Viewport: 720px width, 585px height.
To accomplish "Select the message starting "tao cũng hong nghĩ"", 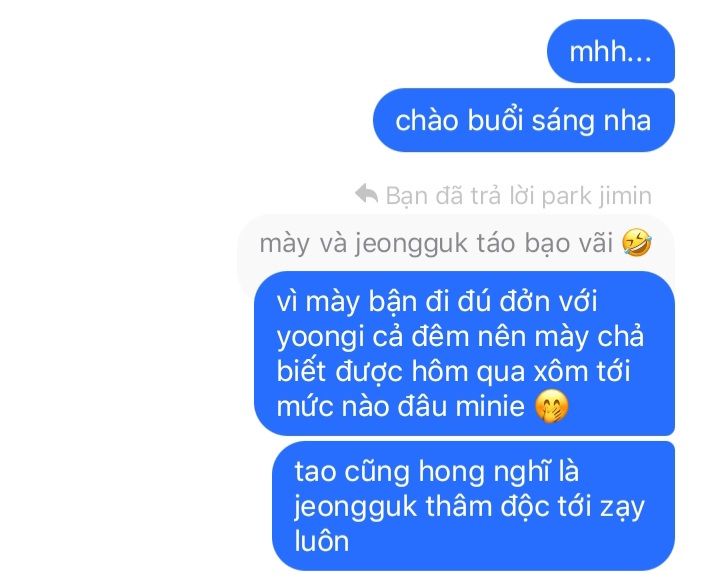I will click(473, 506).
